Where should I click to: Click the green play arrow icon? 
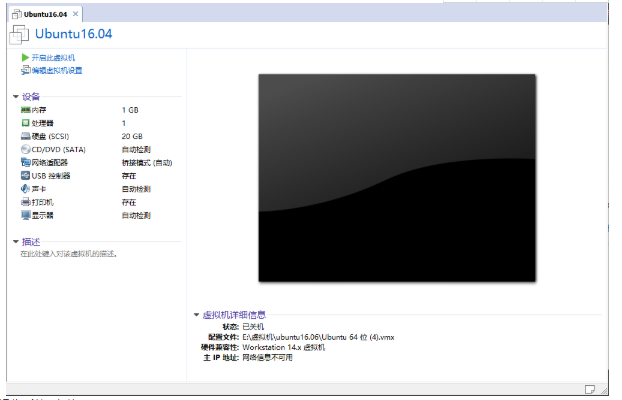[25, 58]
